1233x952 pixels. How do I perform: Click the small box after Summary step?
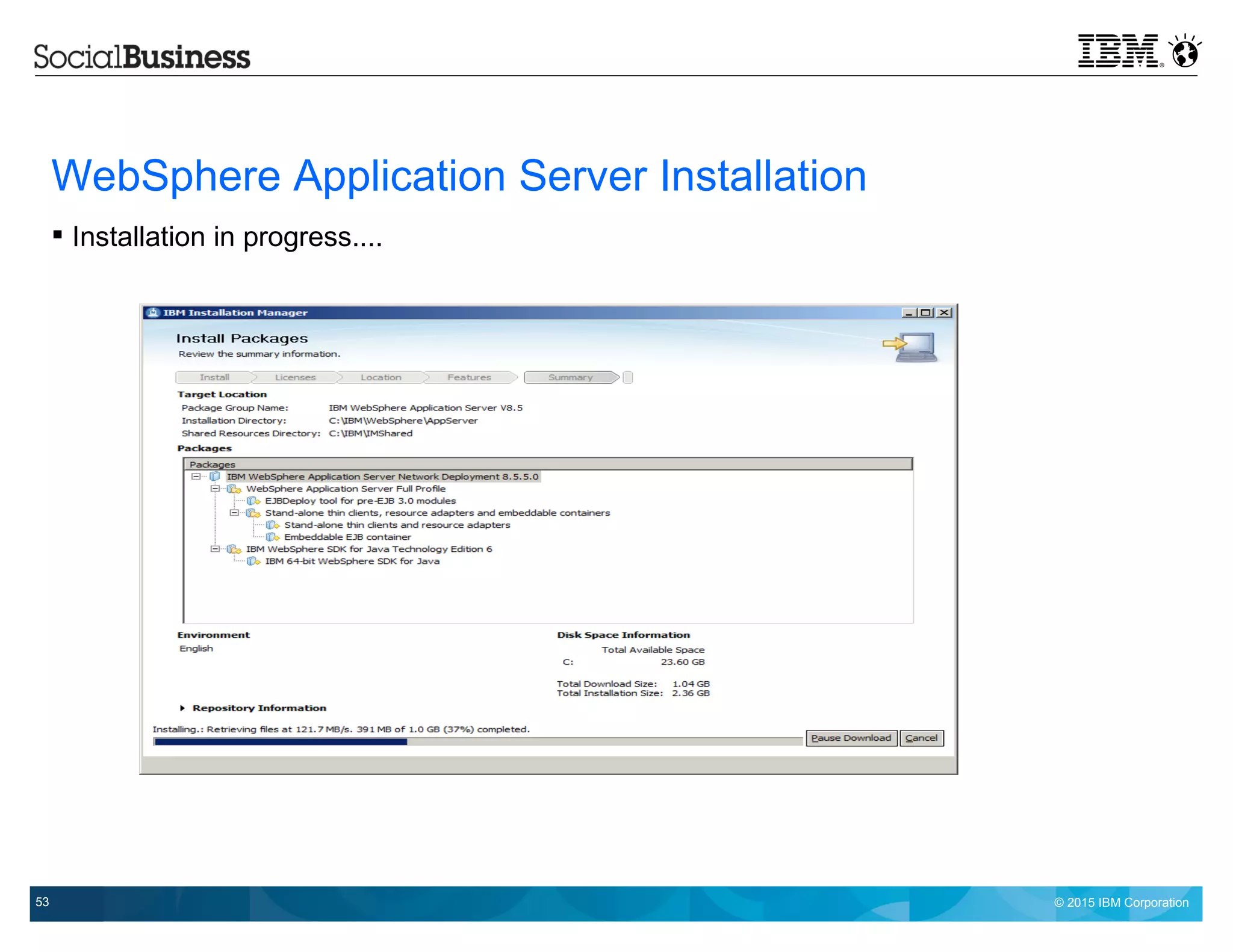point(627,377)
